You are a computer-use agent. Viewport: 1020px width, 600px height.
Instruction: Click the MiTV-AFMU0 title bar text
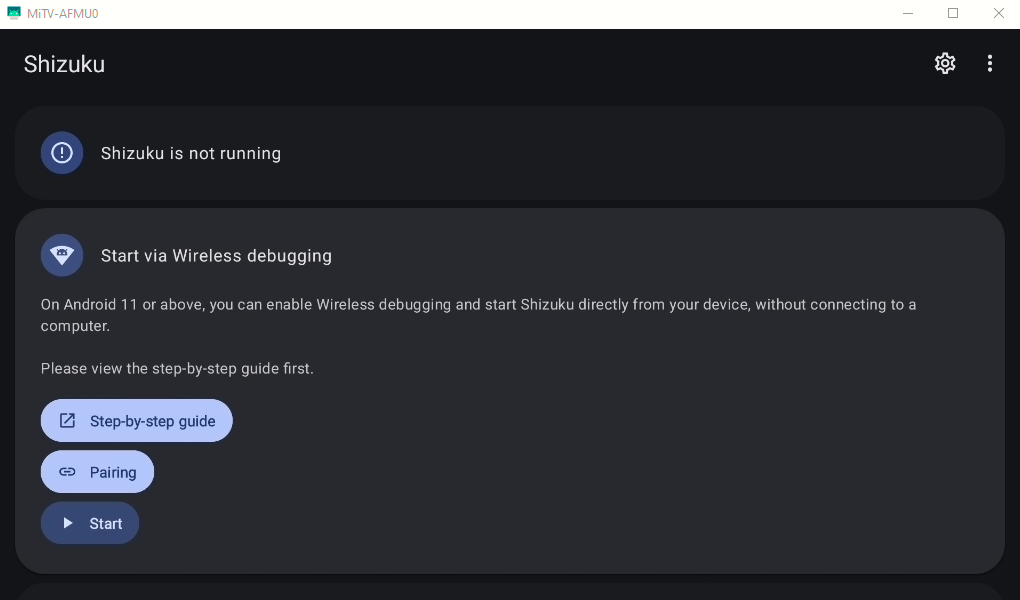tap(62, 14)
